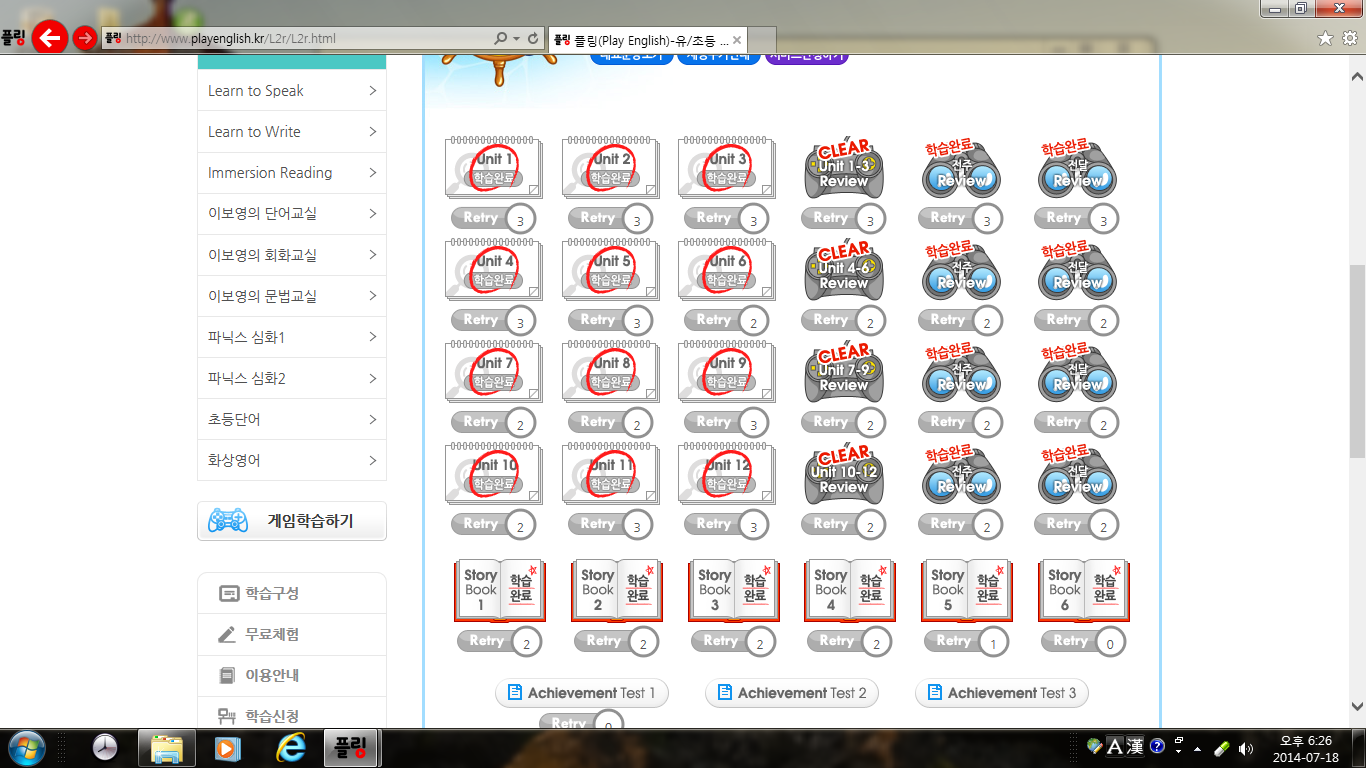Expand the 이보영의 회화교실 chevron
This screenshot has width=1366, height=768.
(x=372, y=255)
